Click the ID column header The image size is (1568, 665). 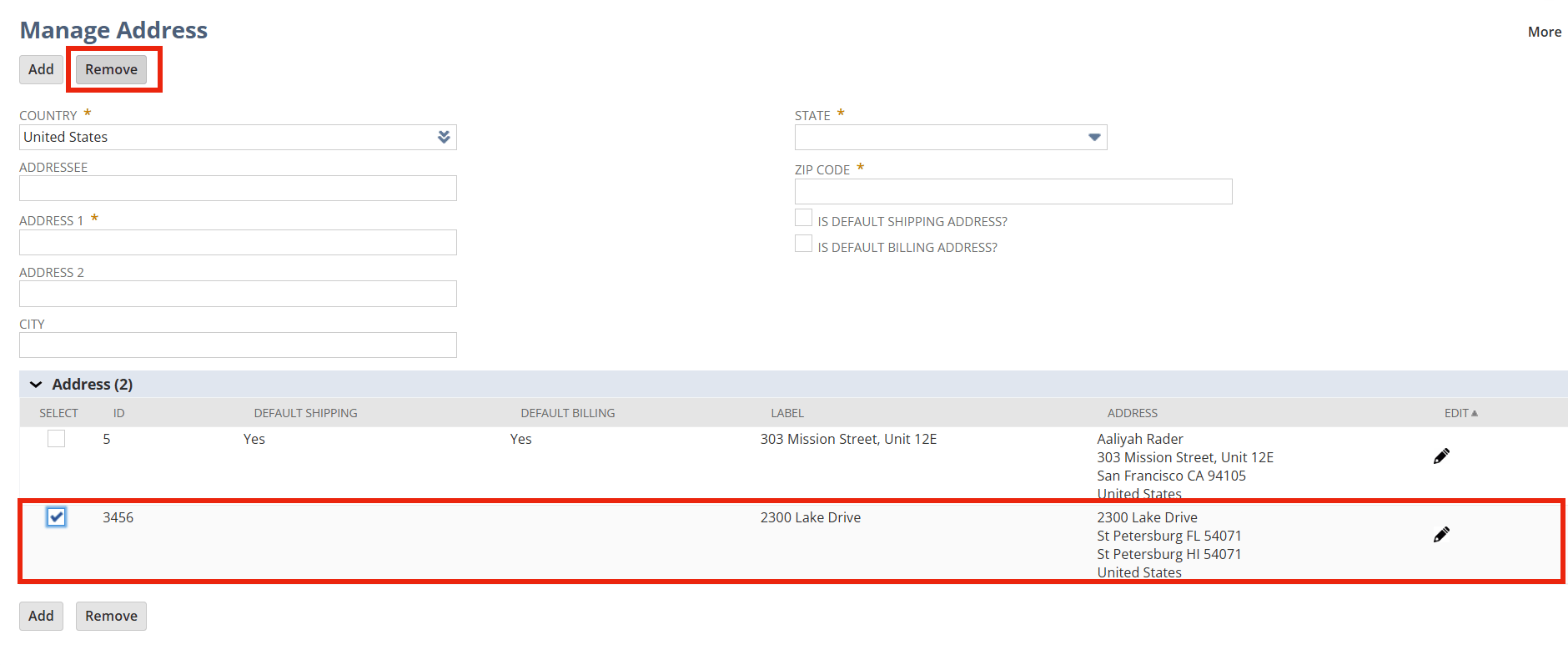(119, 413)
